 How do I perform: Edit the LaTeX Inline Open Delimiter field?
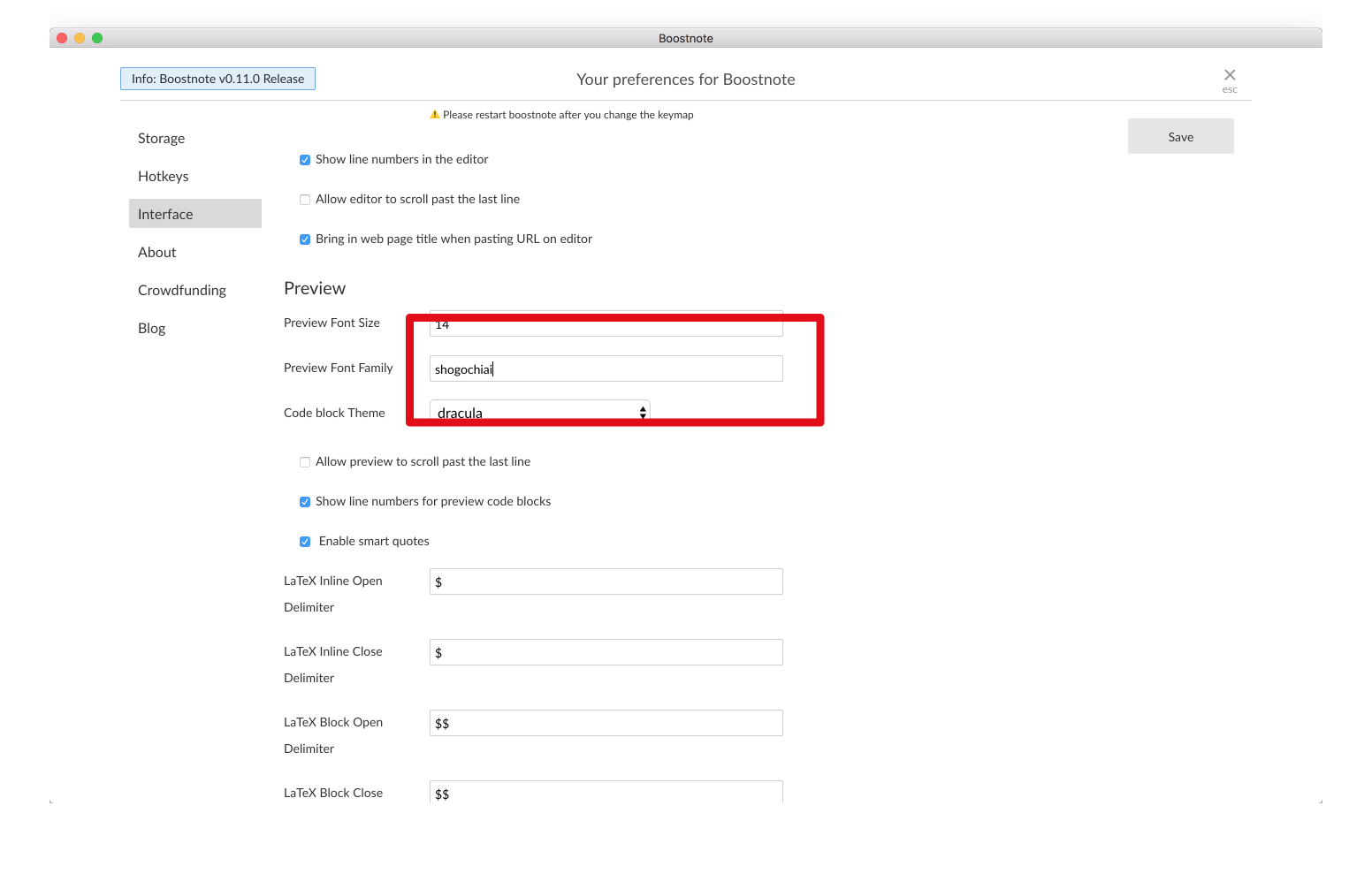tap(606, 581)
